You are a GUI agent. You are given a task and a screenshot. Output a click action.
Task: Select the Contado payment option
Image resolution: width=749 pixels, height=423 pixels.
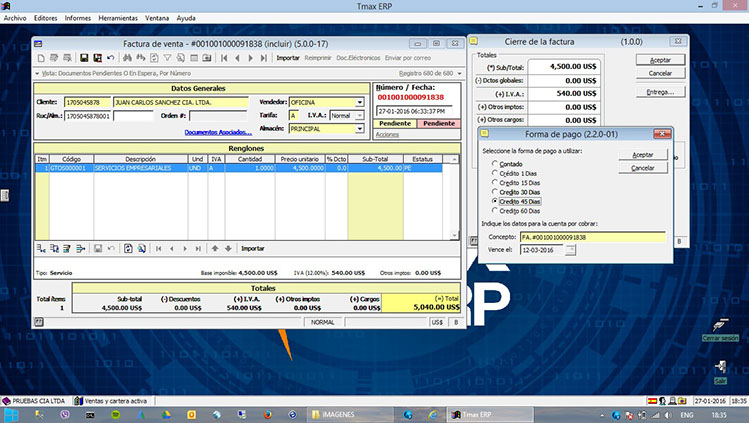click(493, 165)
